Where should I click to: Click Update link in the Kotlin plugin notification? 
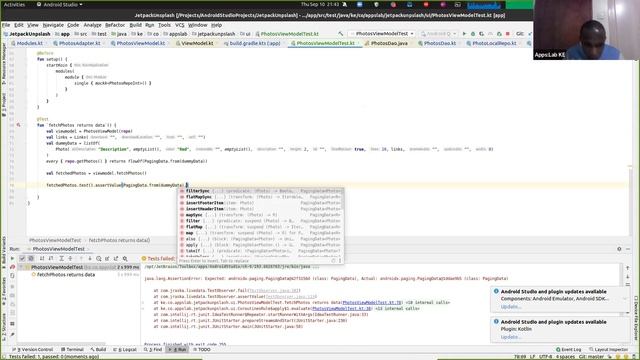pyautogui.click(x=511, y=337)
